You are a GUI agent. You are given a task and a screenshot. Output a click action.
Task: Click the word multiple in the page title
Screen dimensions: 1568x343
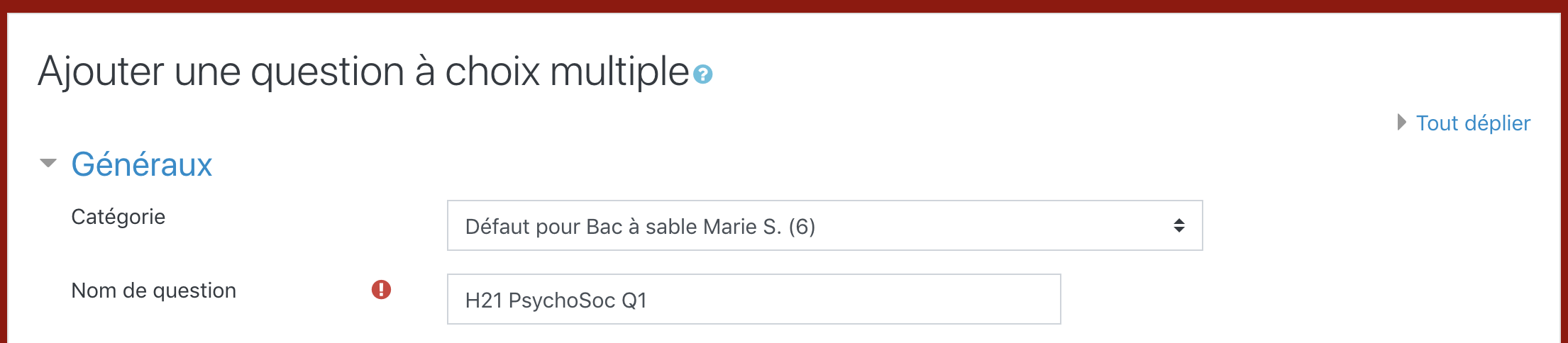point(619,72)
